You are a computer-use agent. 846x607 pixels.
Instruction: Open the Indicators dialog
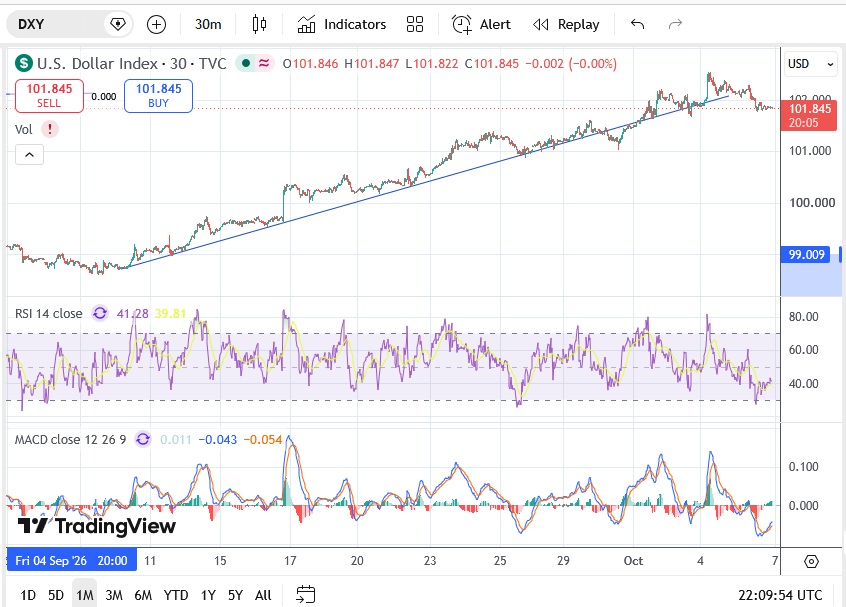342,24
